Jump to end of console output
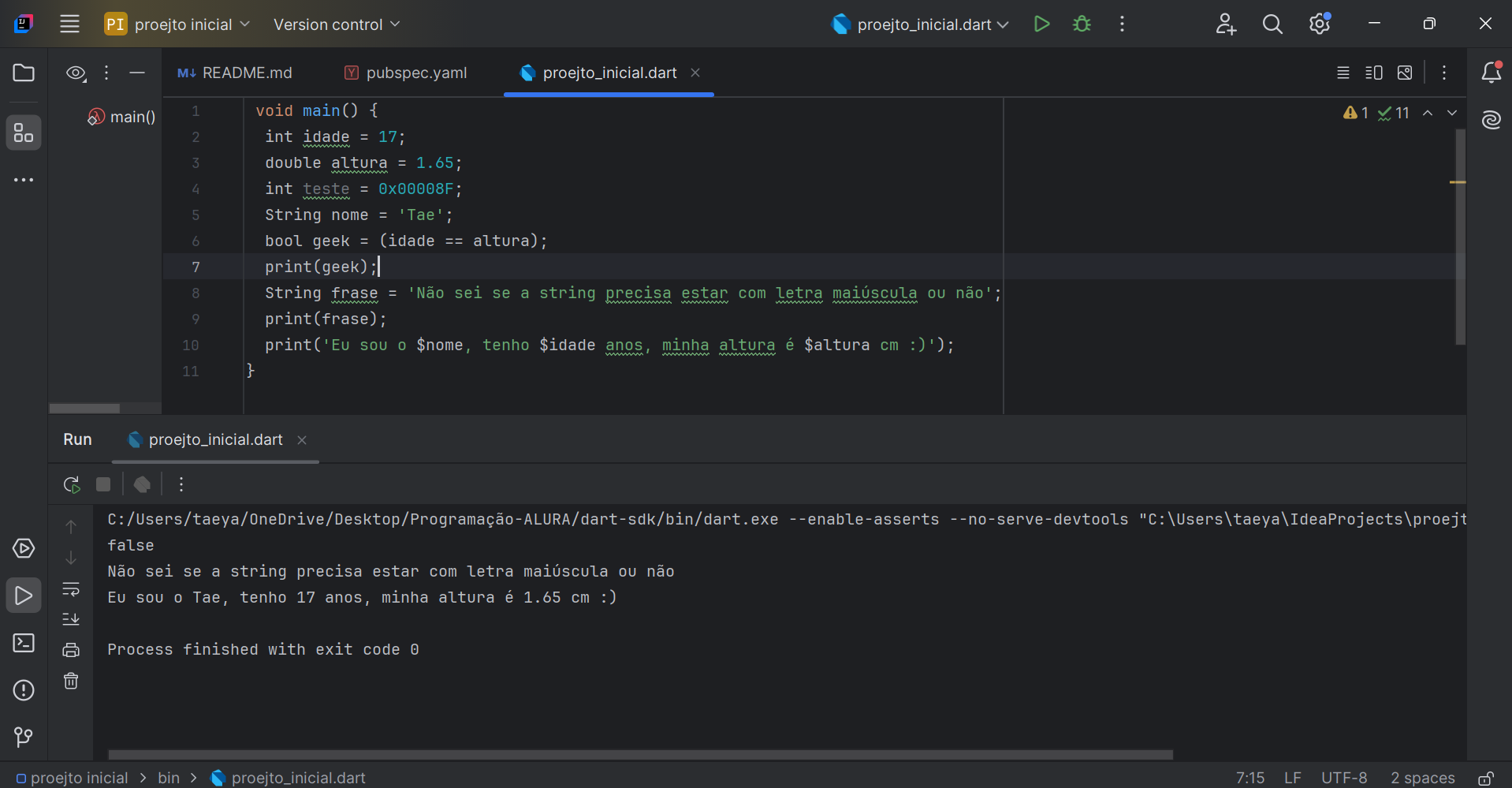Screen dimensions: 1512x788 71,619
